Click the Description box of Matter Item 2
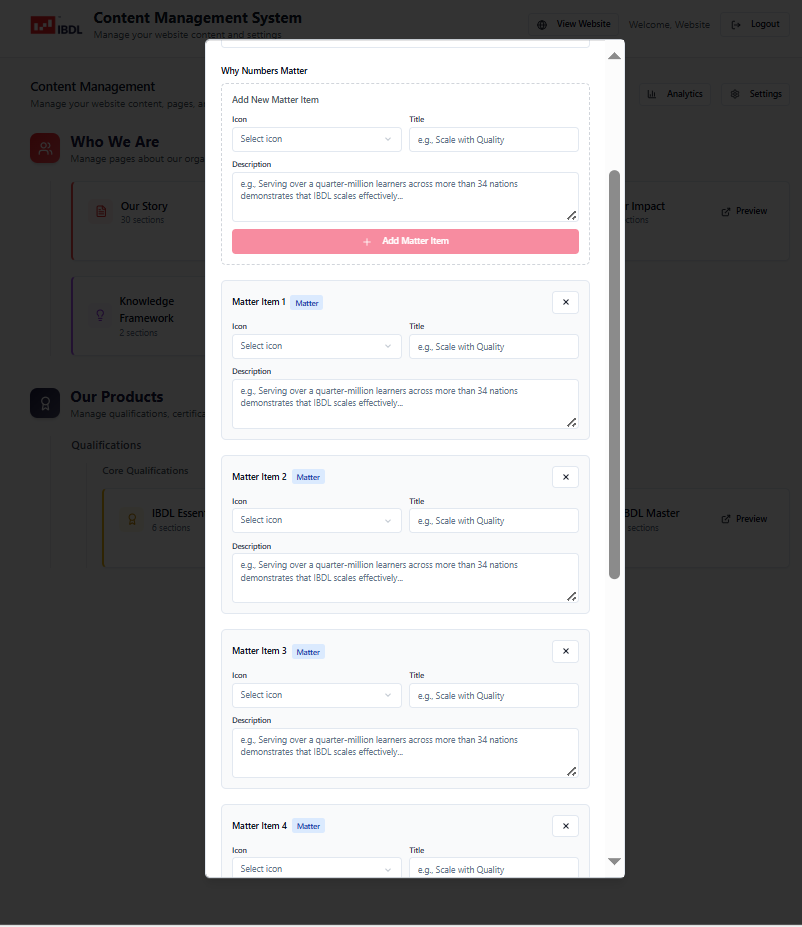802x927 pixels. 405,578
